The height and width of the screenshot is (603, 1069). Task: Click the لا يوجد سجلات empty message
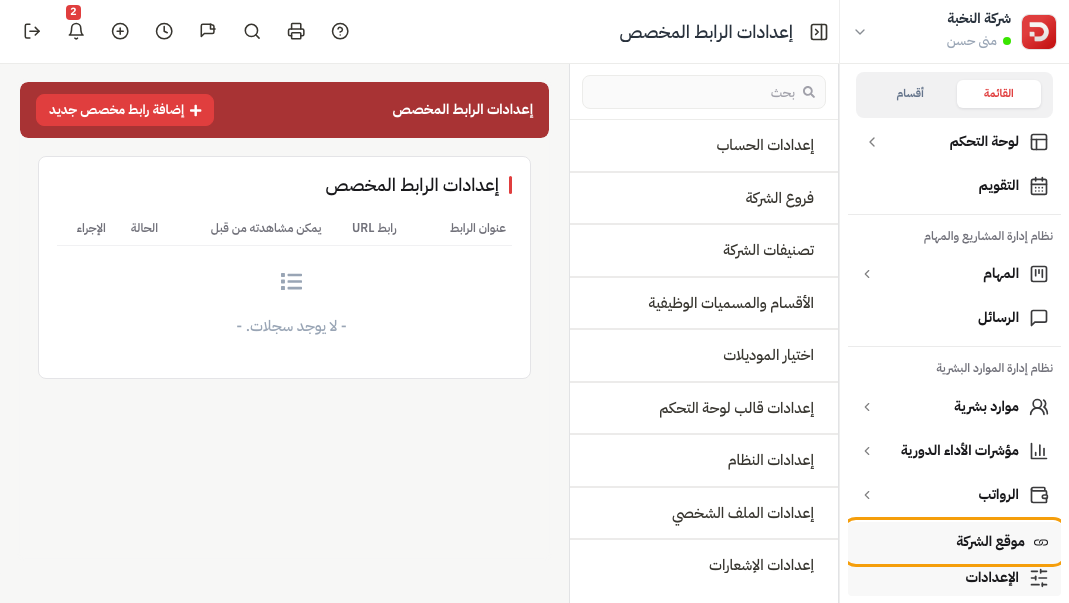point(291,327)
